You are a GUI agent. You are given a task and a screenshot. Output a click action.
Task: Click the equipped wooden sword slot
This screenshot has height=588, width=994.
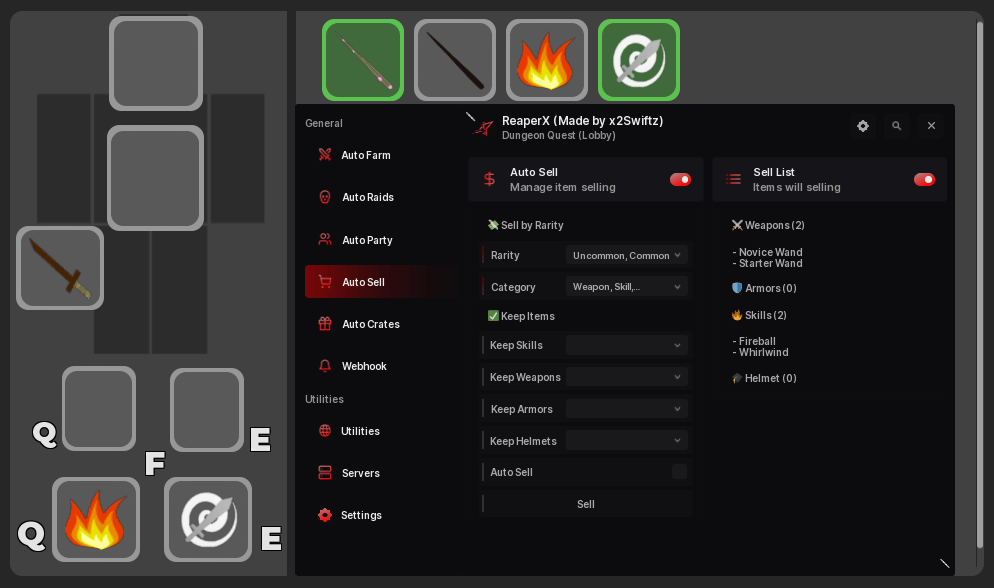pos(60,268)
